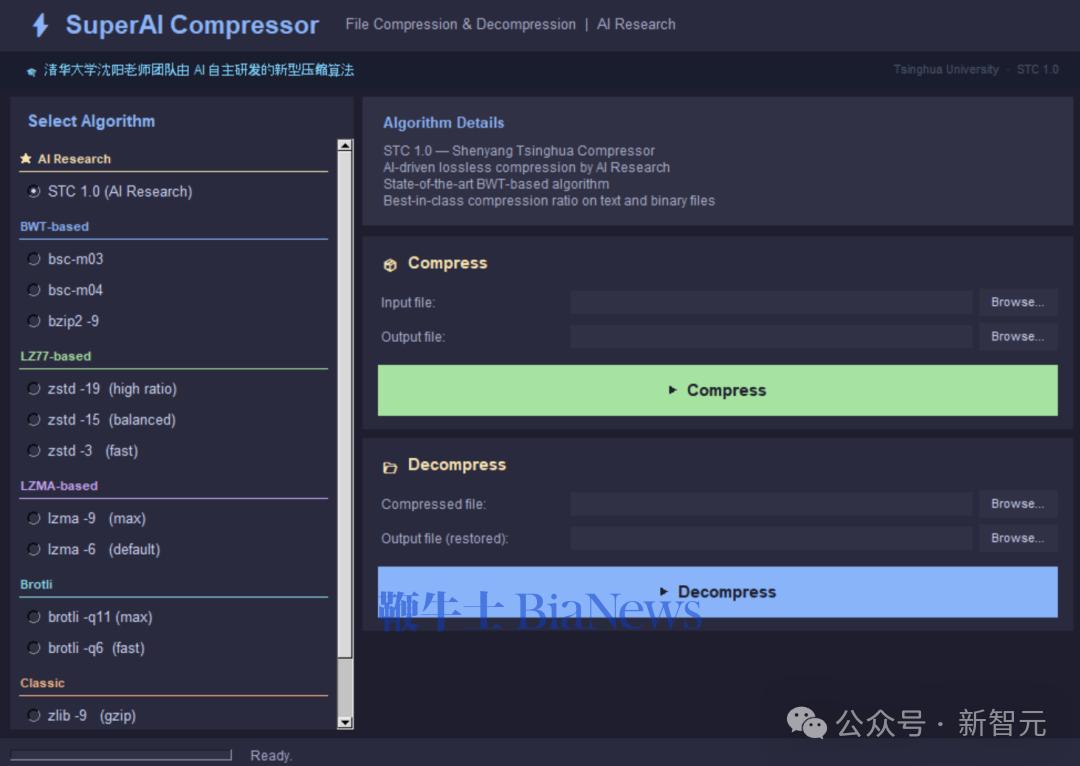This screenshot has width=1080, height=766.
Task: Click the Algorithm Details heading
Action: [444, 123]
